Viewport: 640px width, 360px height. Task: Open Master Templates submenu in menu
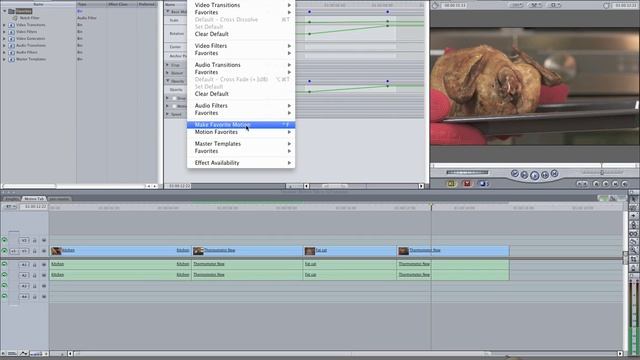point(241,144)
